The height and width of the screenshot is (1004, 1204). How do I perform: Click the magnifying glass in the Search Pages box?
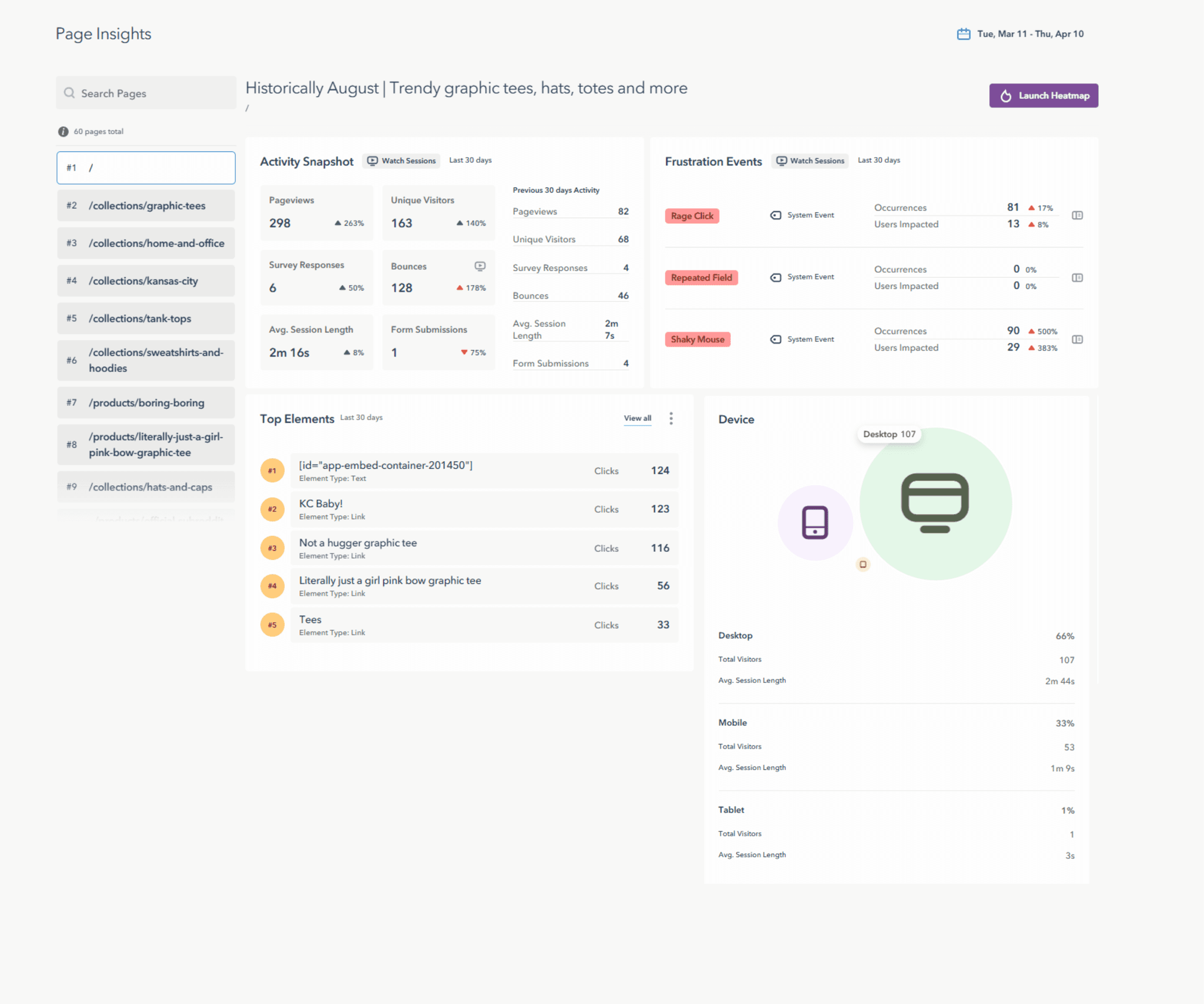(69, 93)
